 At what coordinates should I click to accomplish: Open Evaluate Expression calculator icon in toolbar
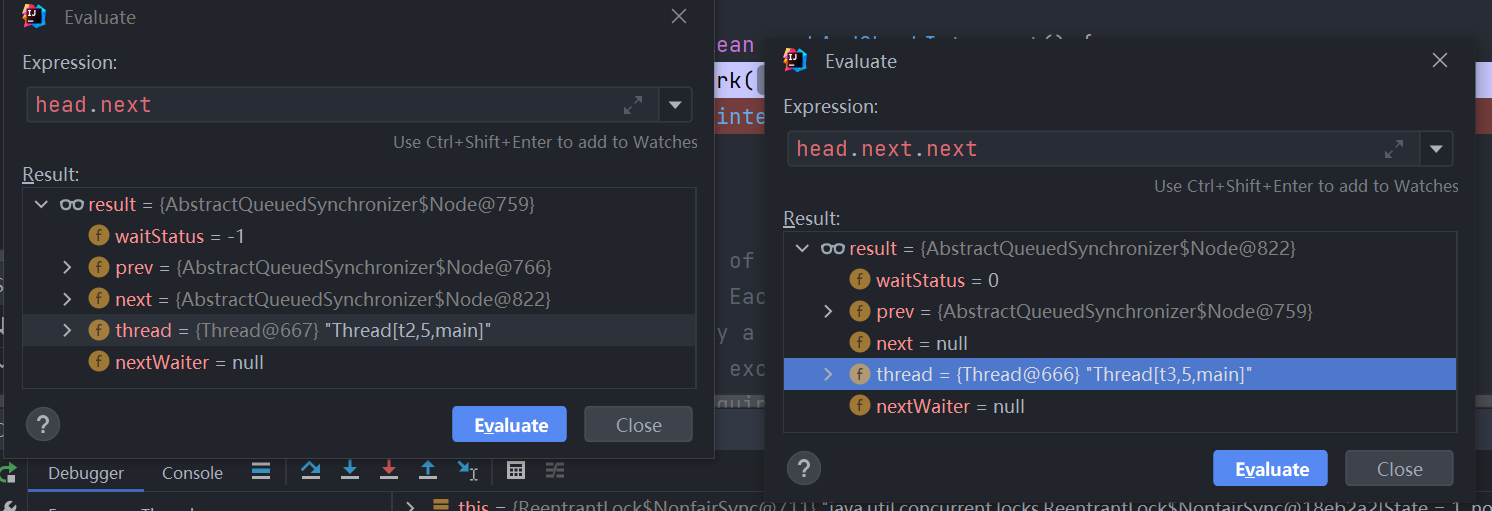click(516, 470)
